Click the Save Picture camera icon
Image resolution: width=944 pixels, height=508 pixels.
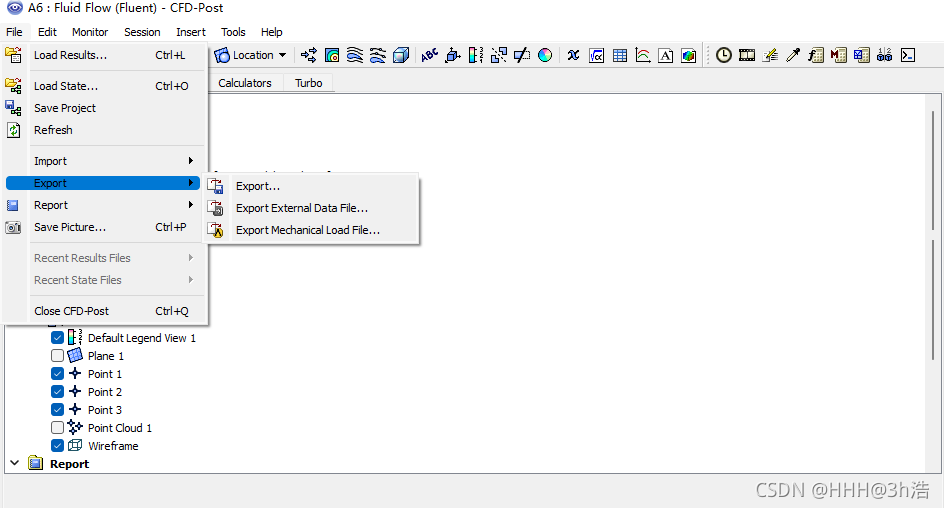(13, 228)
